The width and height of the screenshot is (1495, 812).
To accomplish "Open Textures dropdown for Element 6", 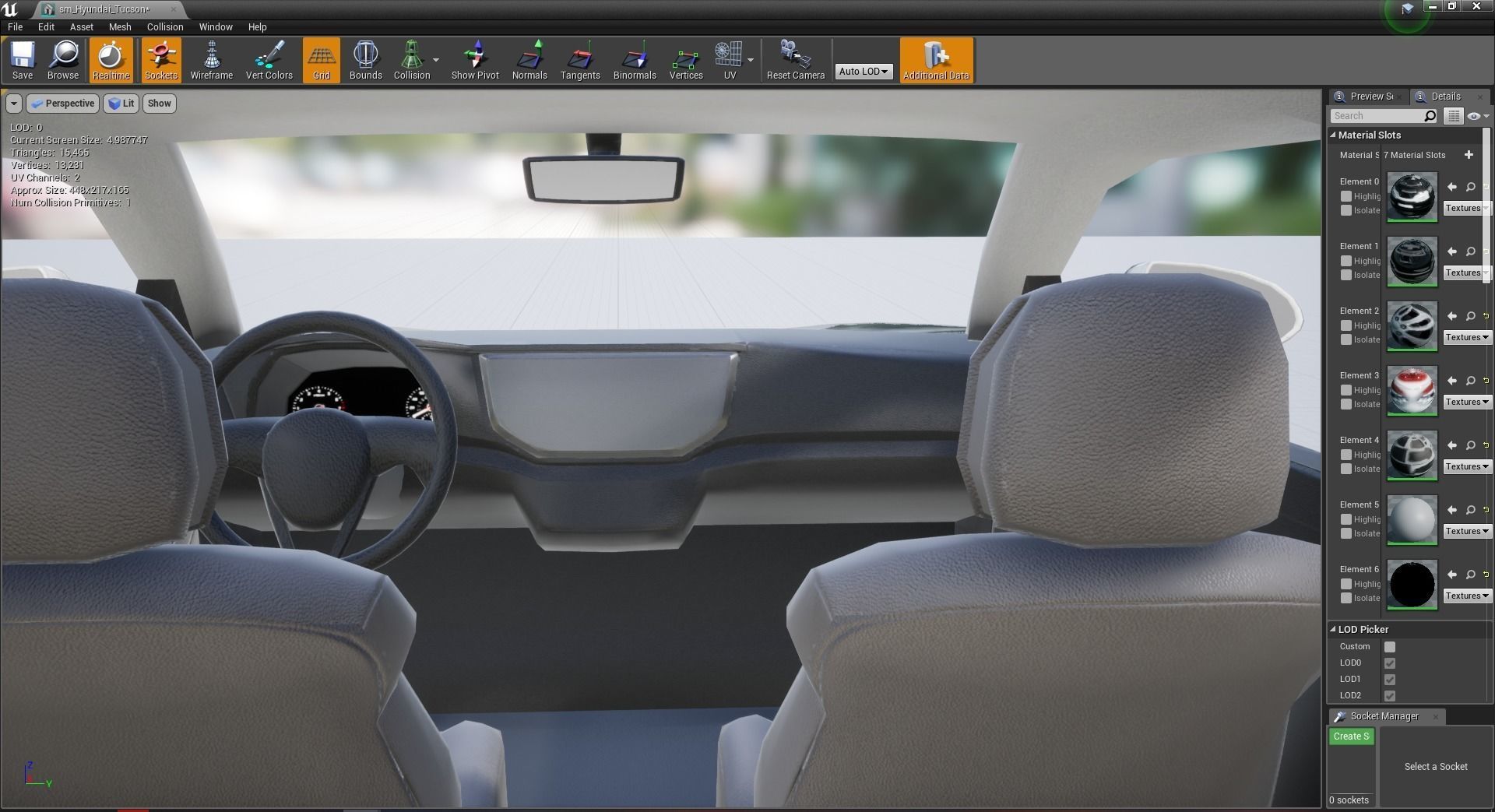I will (1467, 596).
